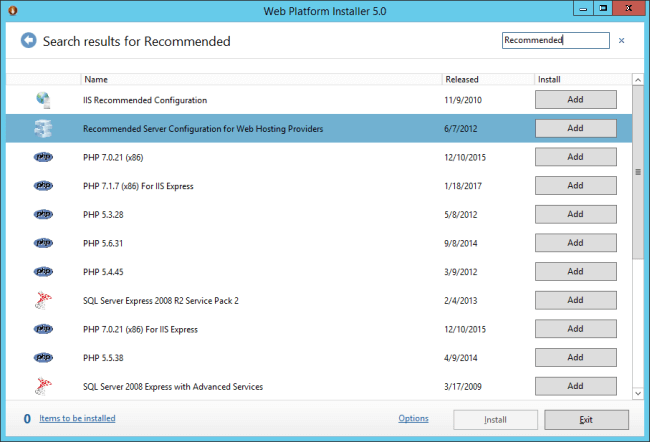
Task: Click the SQL Server Express 2008 R2 icon
Action: [43, 300]
